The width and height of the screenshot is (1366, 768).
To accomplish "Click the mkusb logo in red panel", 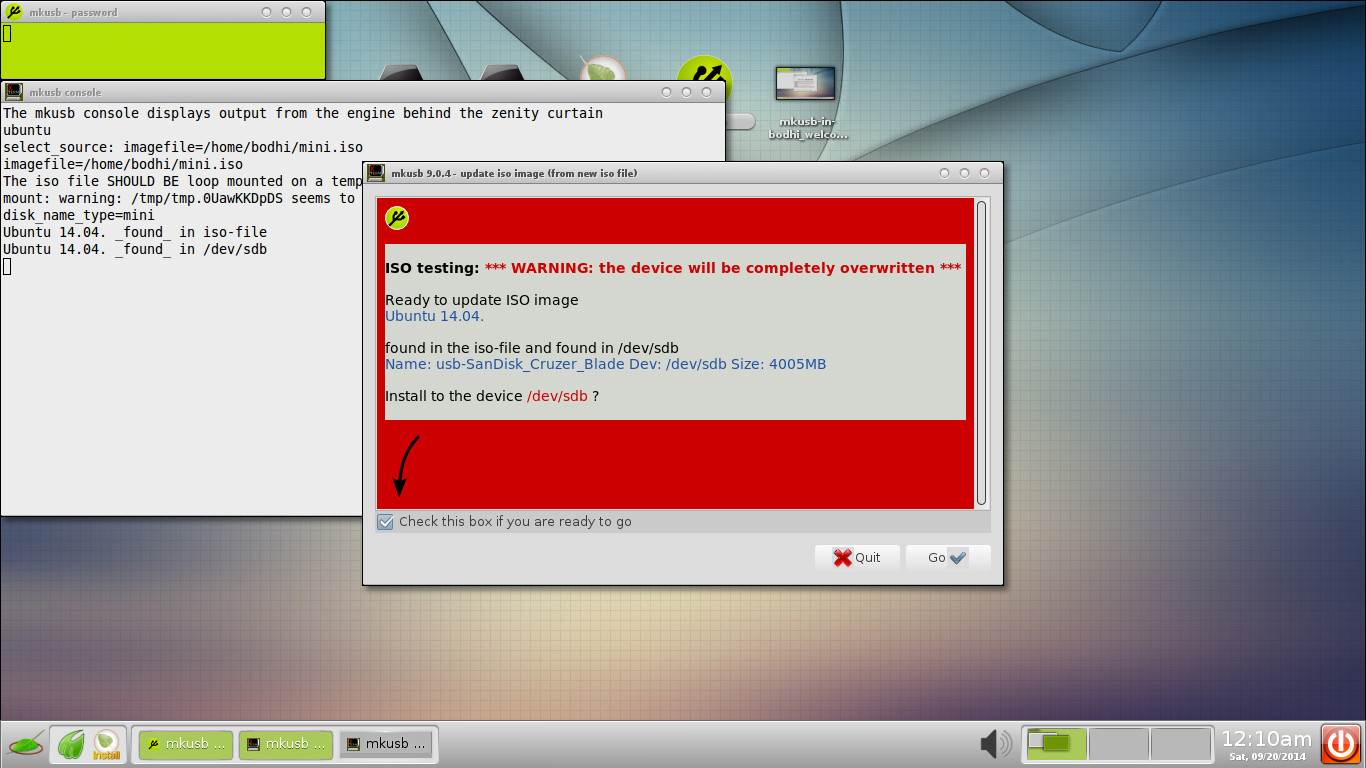I will click(x=397, y=218).
